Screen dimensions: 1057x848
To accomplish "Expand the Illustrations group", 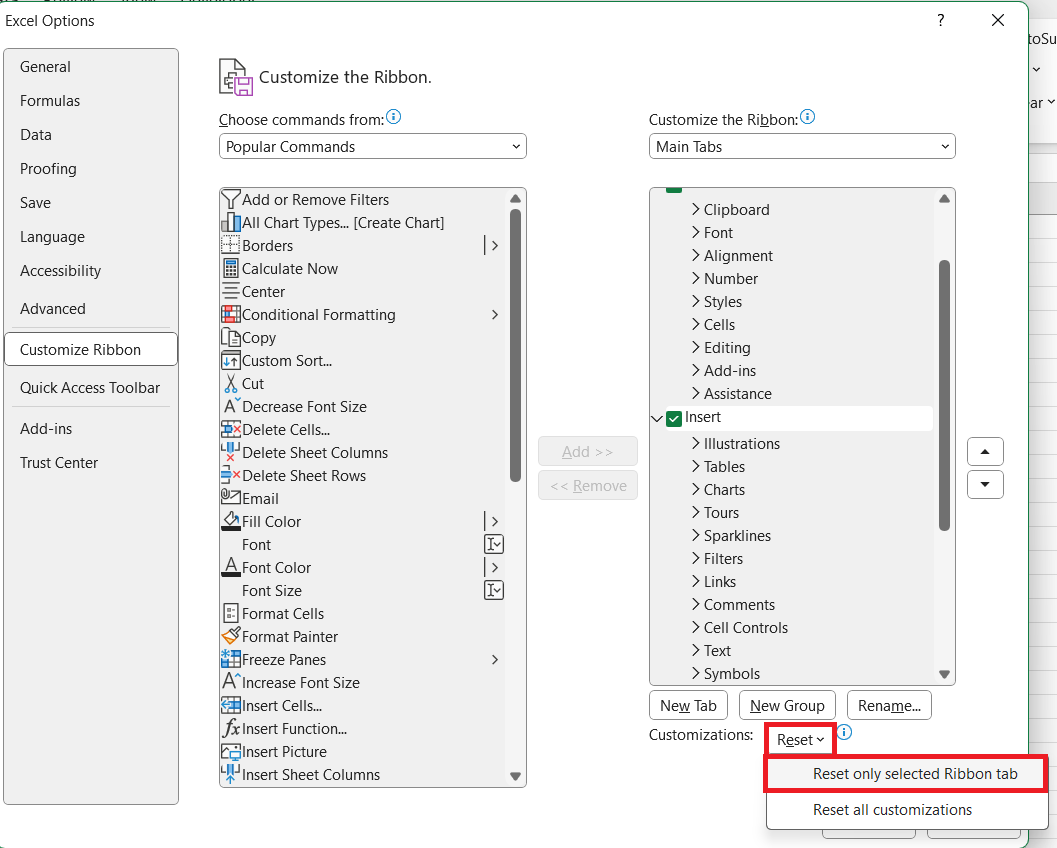I will (696, 444).
